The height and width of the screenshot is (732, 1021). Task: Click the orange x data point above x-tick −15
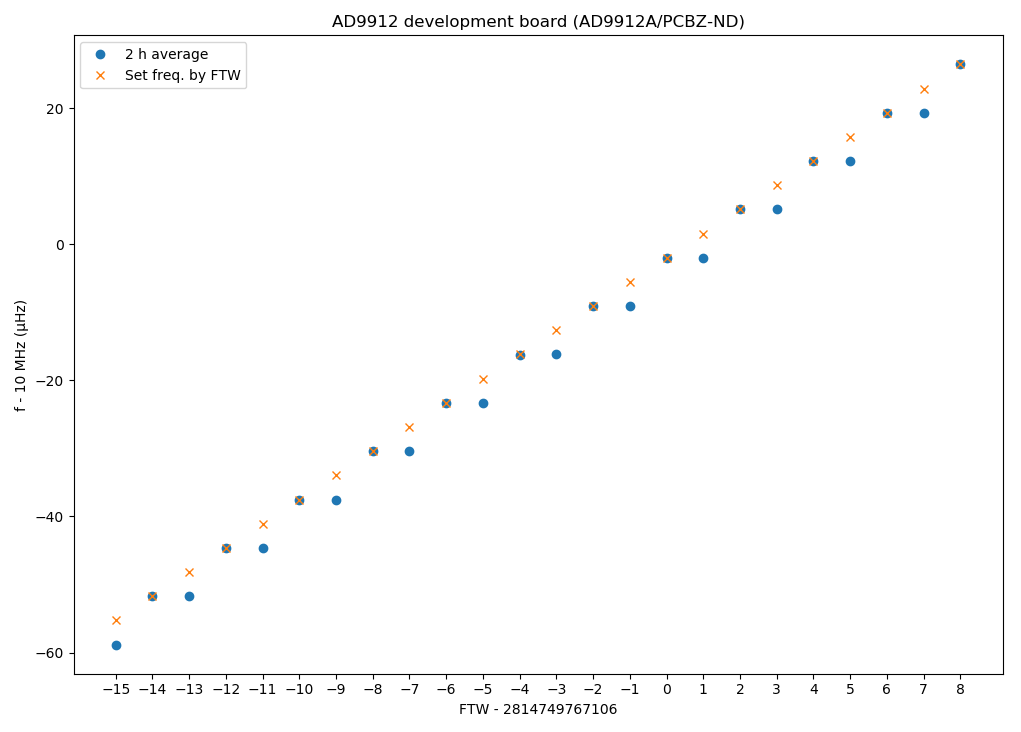click(x=116, y=621)
